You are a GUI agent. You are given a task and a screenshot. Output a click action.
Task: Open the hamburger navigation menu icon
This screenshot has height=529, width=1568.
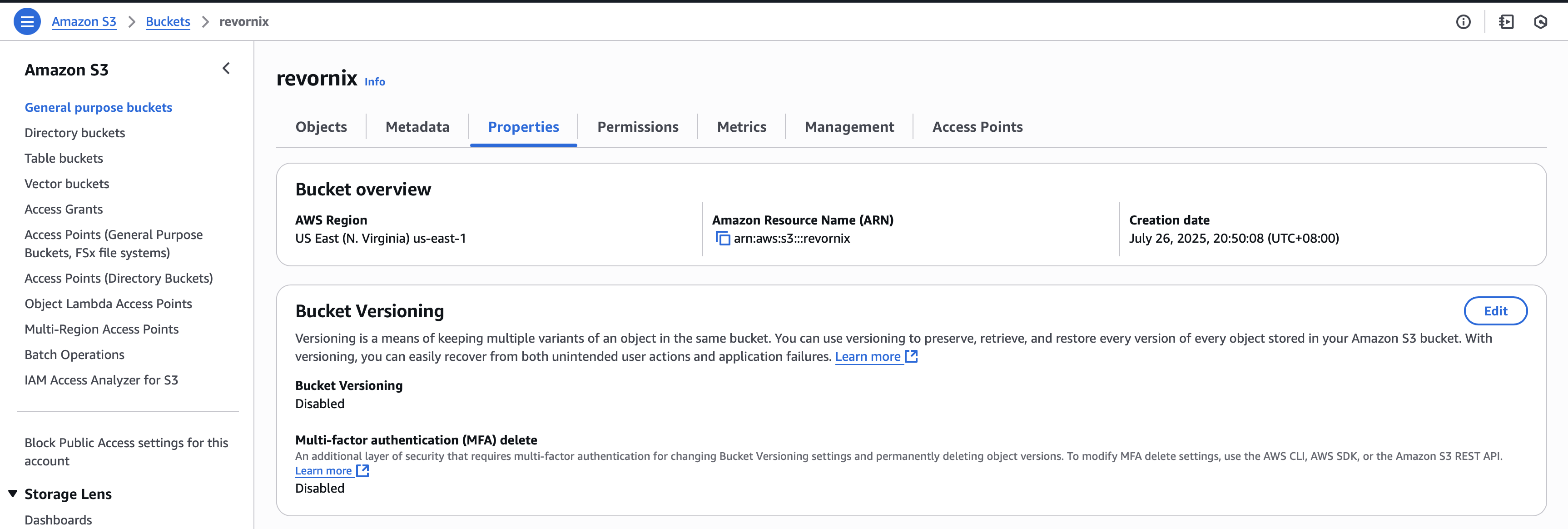(x=27, y=22)
